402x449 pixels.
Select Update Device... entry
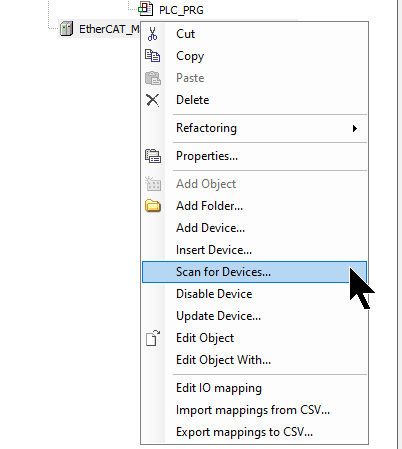pyautogui.click(x=255, y=316)
